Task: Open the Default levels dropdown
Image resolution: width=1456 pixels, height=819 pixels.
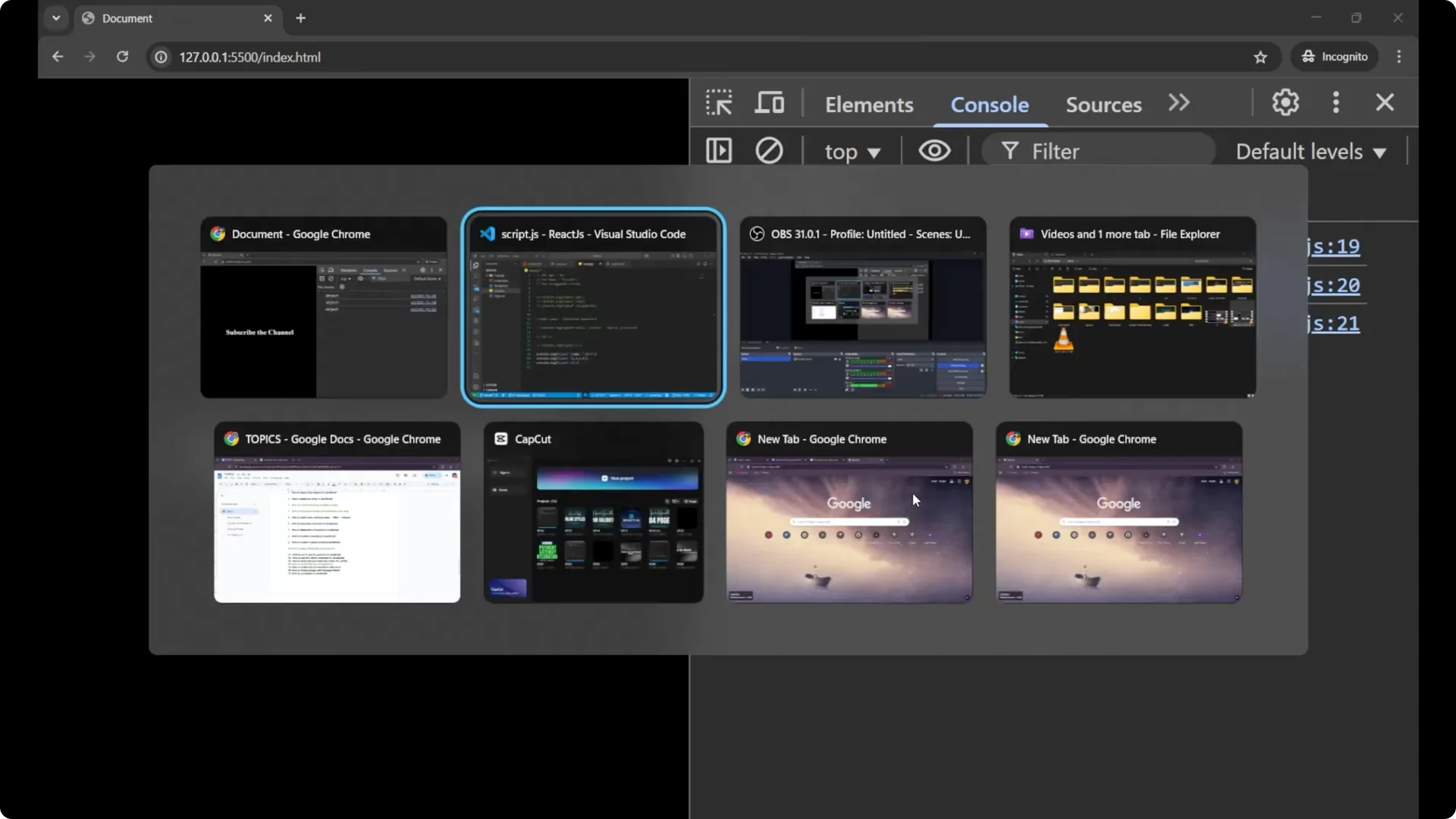Action: (x=1310, y=152)
